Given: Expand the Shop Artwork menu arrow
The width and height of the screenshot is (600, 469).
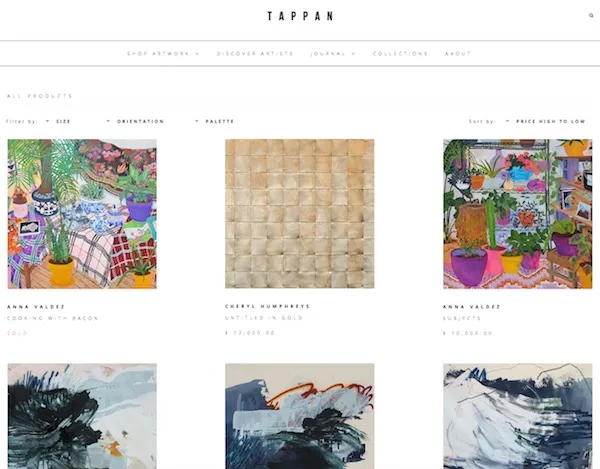Looking at the screenshot, I should click(197, 54).
